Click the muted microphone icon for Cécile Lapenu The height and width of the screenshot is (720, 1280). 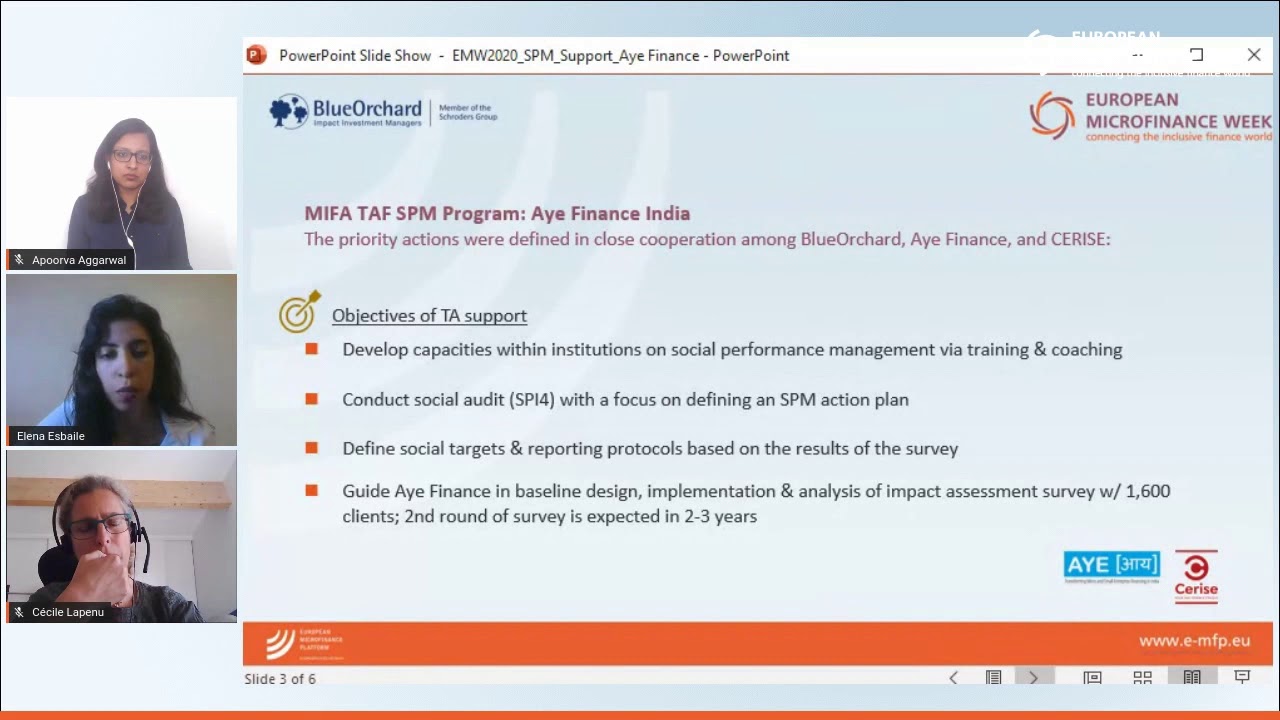click(19, 612)
